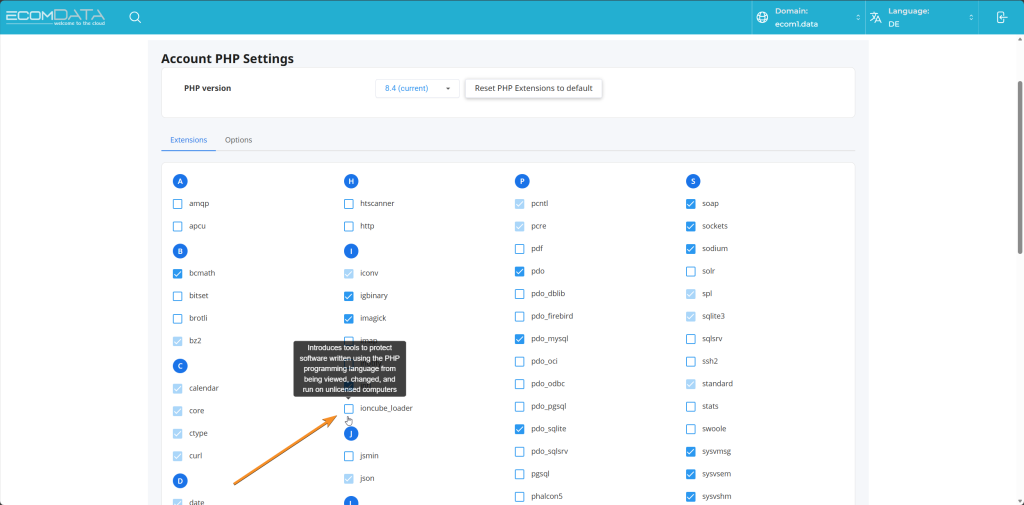The image size is (1024, 505).
Task: Uncheck the soap extension
Action: pos(691,204)
